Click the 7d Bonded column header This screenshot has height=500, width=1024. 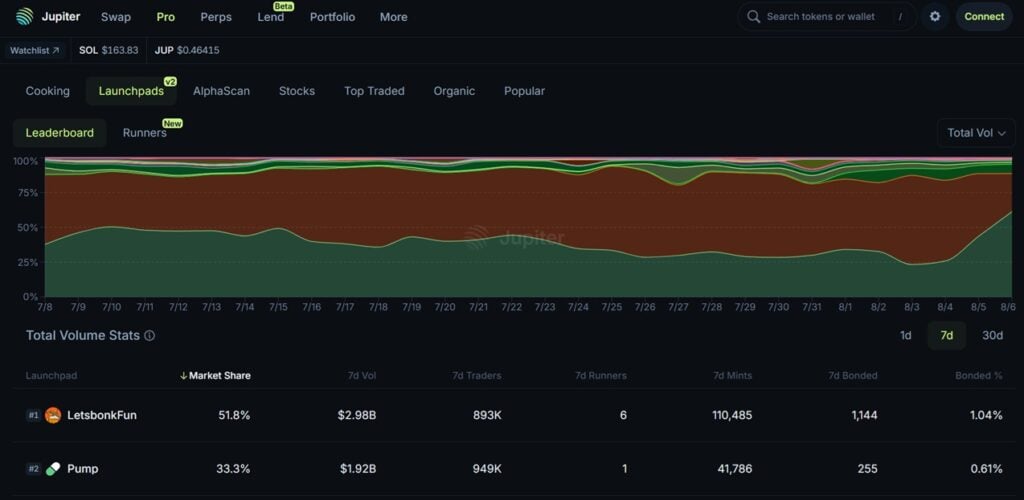pos(853,375)
